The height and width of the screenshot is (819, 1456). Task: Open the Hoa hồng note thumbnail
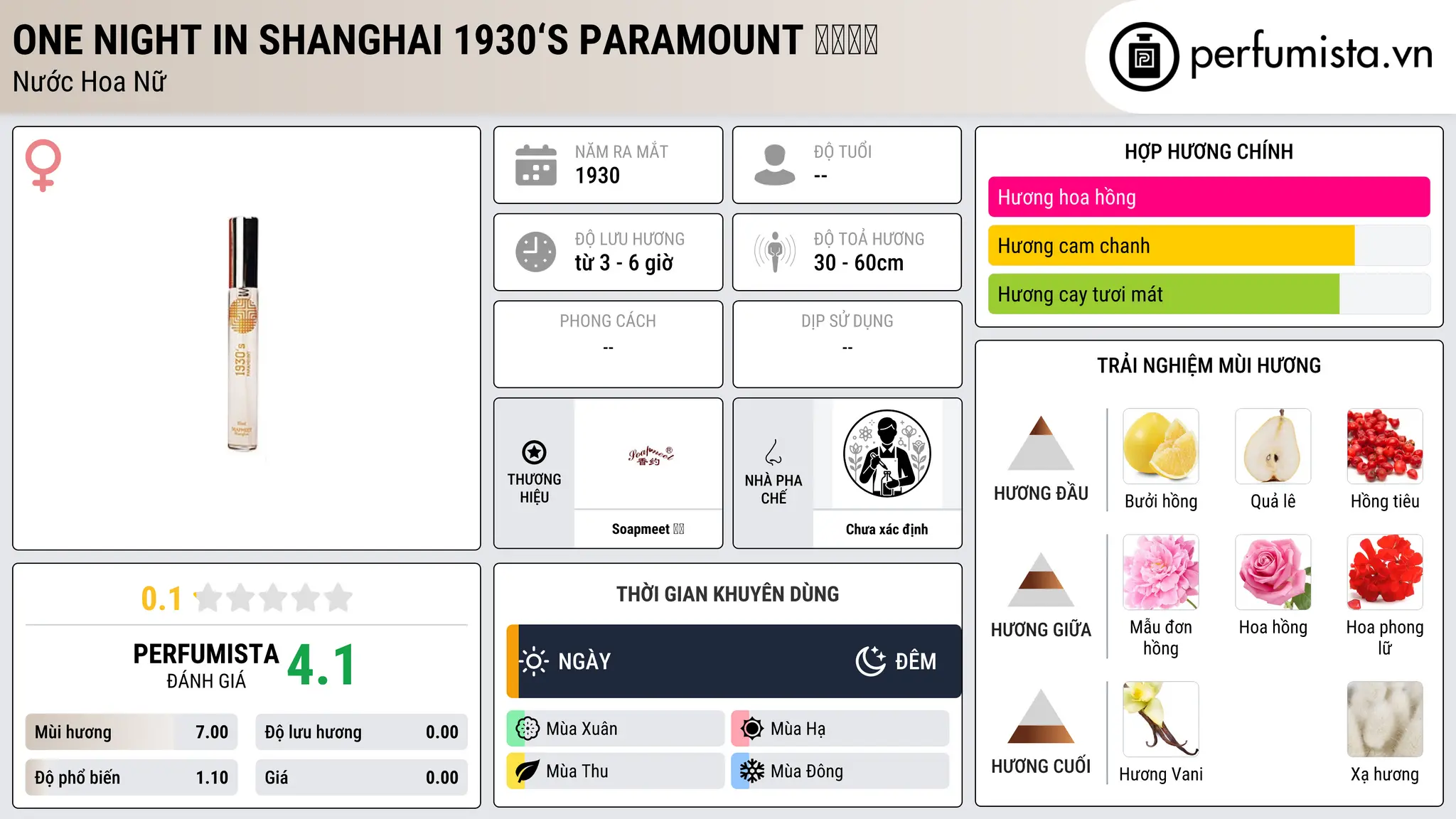(1273, 572)
